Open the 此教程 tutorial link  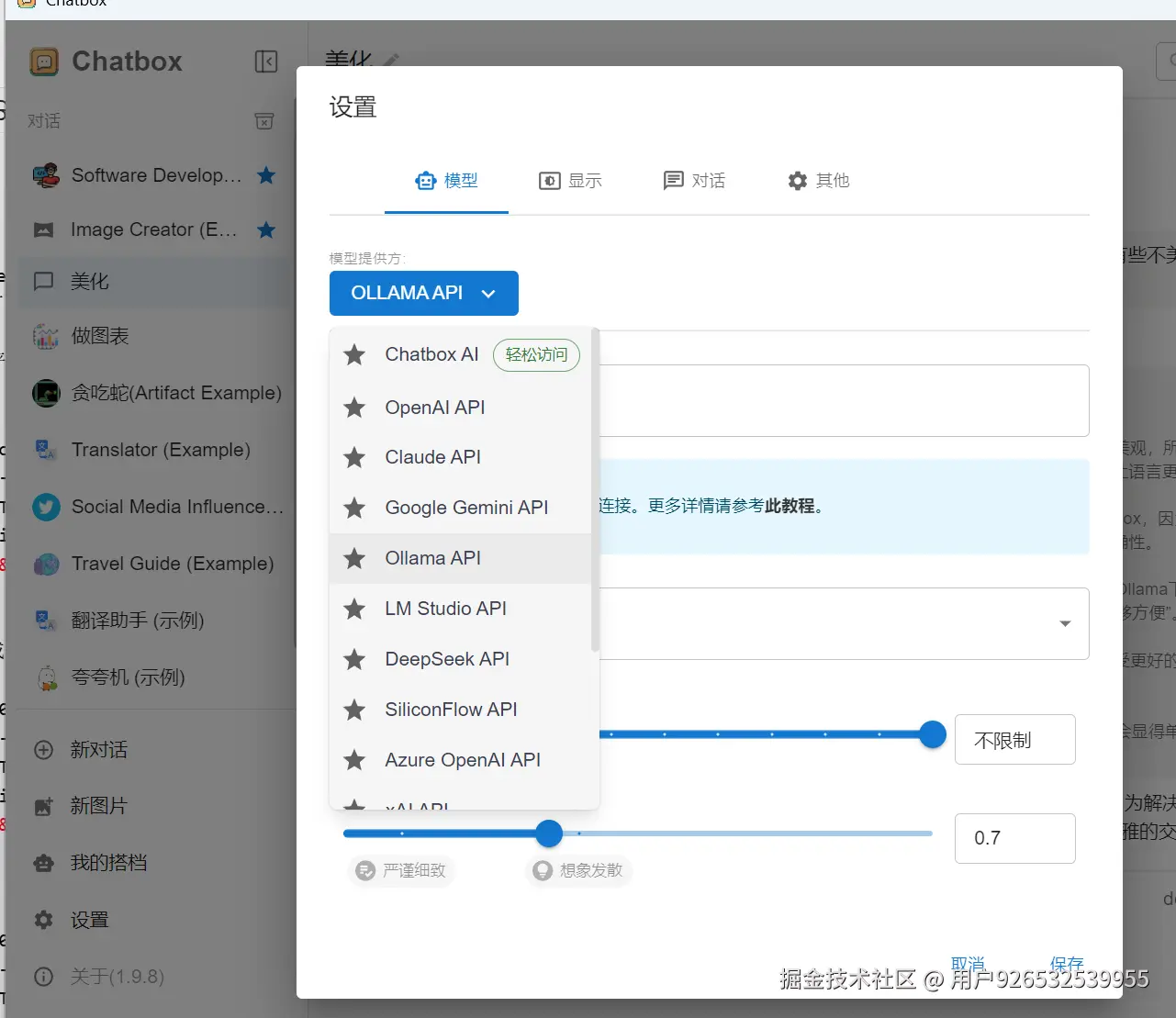[790, 506]
